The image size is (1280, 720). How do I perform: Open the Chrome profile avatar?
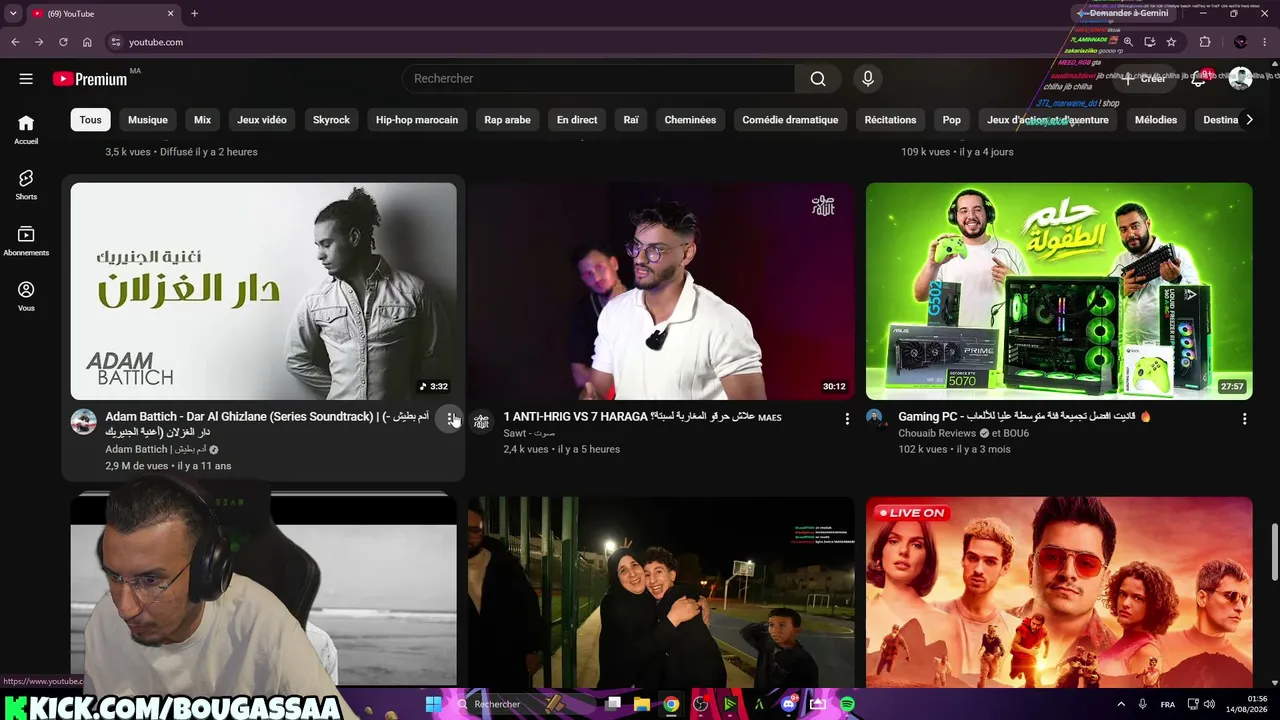coord(1241,42)
